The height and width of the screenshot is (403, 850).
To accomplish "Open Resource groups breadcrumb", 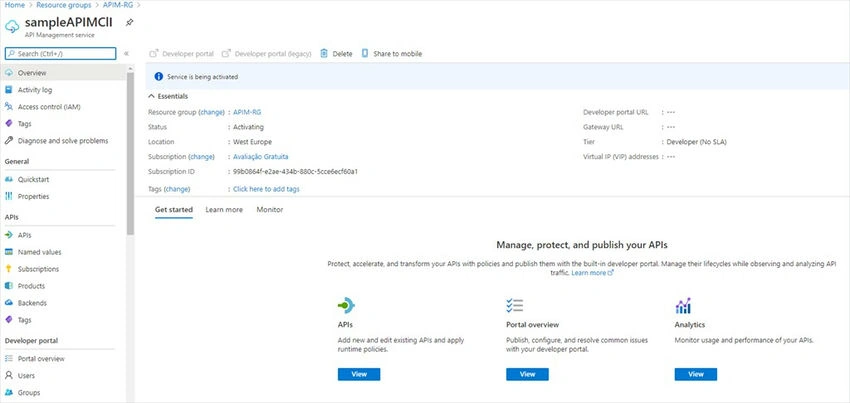I will click(x=65, y=4).
